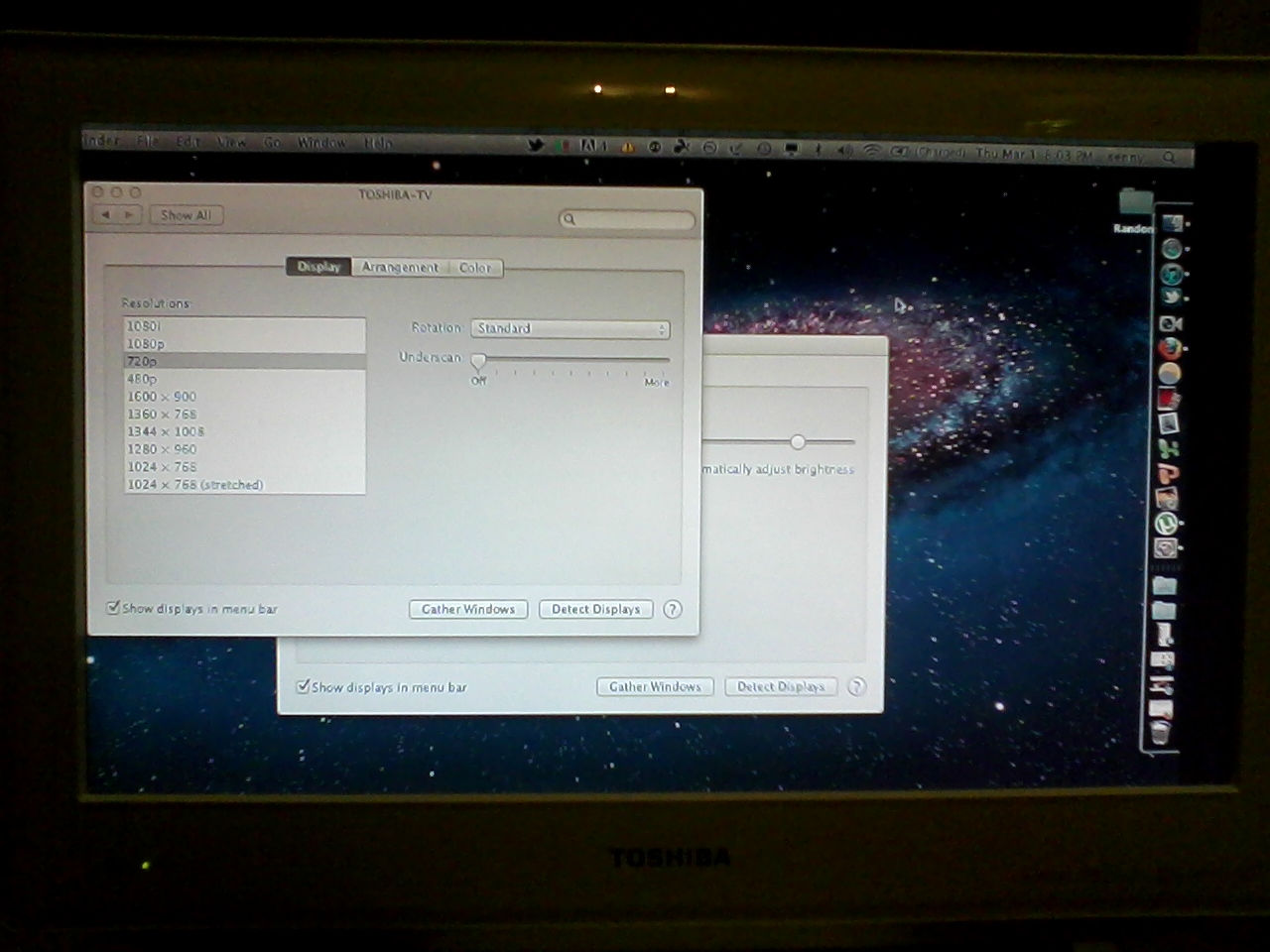Click the date and time in menu bar
This screenshot has width=1270, height=952.
click(1035, 154)
